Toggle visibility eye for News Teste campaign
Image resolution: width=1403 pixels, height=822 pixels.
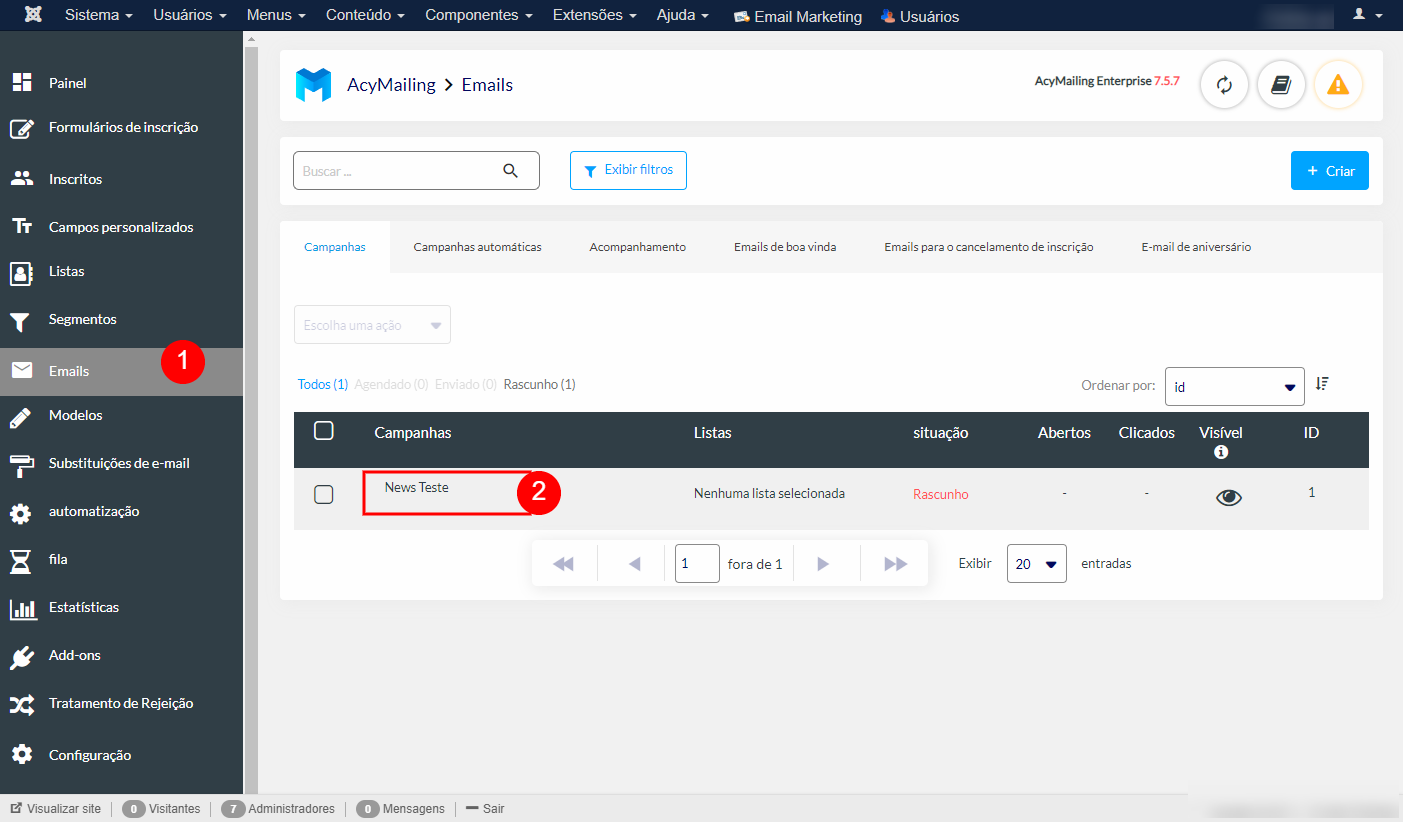tap(1228, 495)
